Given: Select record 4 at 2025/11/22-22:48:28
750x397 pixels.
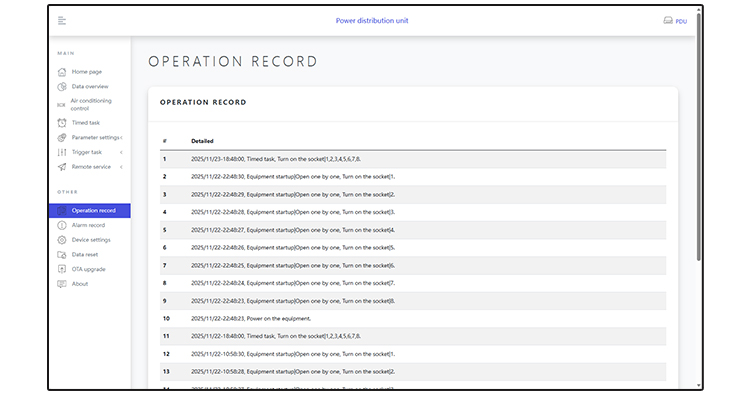Looking at the screenshot, I should point(413,212).
